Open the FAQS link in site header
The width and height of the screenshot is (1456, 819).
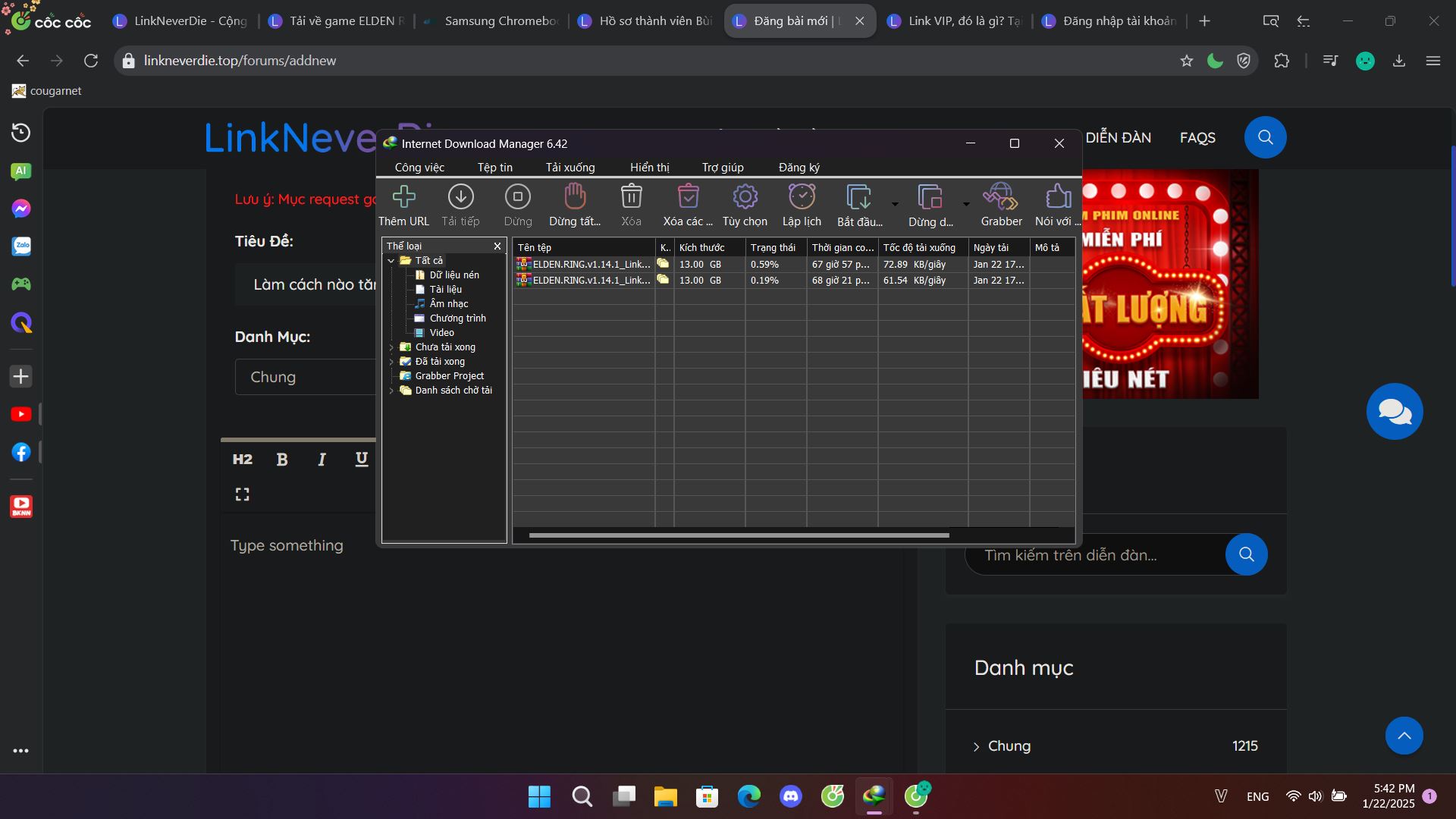click(1197, 138)
